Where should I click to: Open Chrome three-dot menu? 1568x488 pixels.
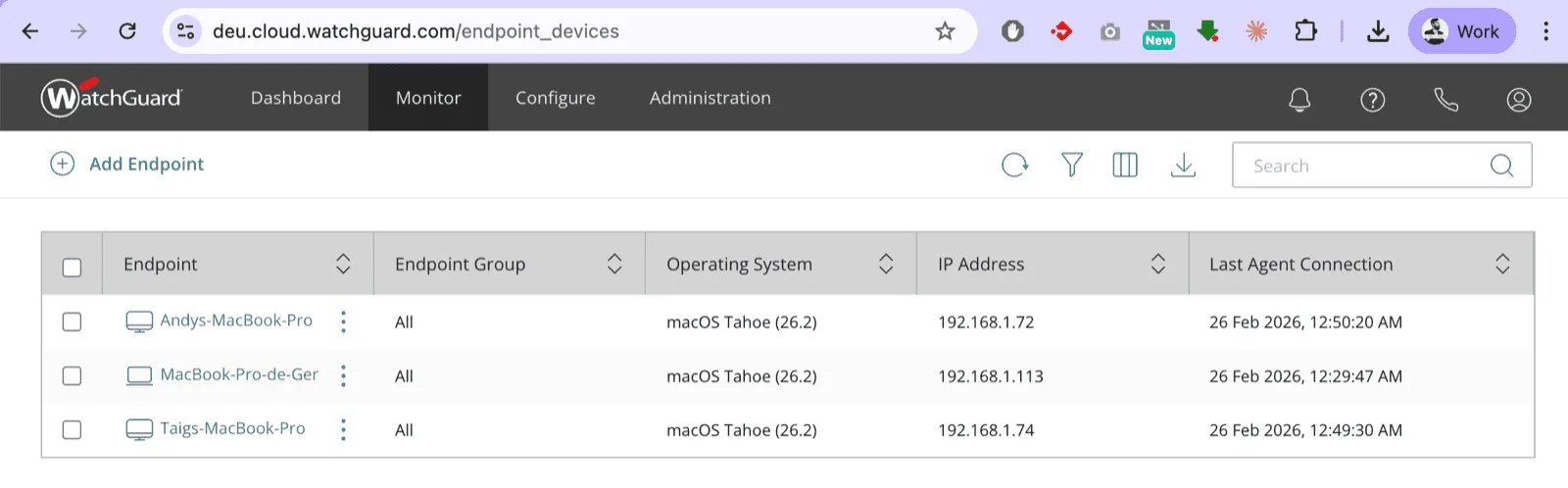(1545, 31)
